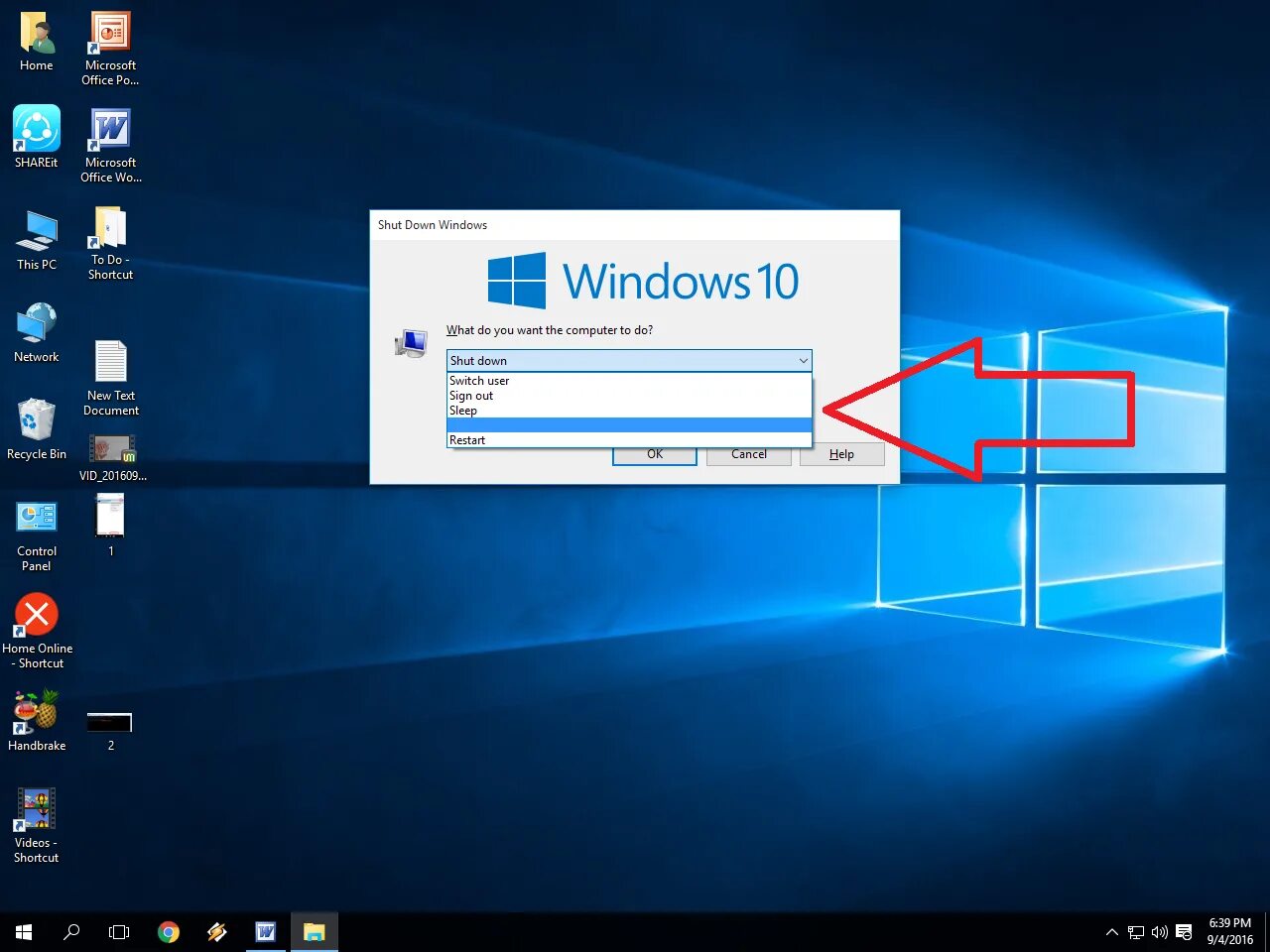Select the VID_201609 video file

tap(112, 458)
